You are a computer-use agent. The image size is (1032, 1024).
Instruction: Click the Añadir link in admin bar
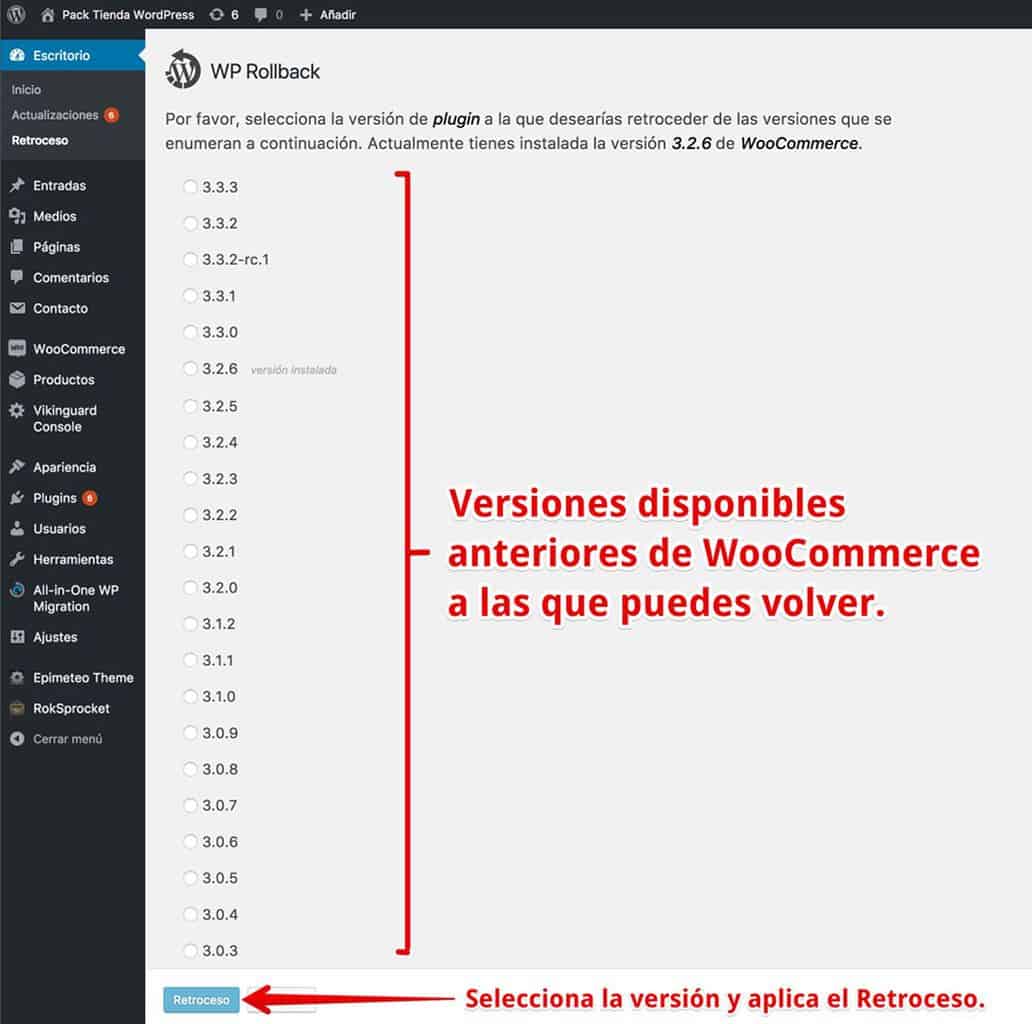click(x=338, y=14)
